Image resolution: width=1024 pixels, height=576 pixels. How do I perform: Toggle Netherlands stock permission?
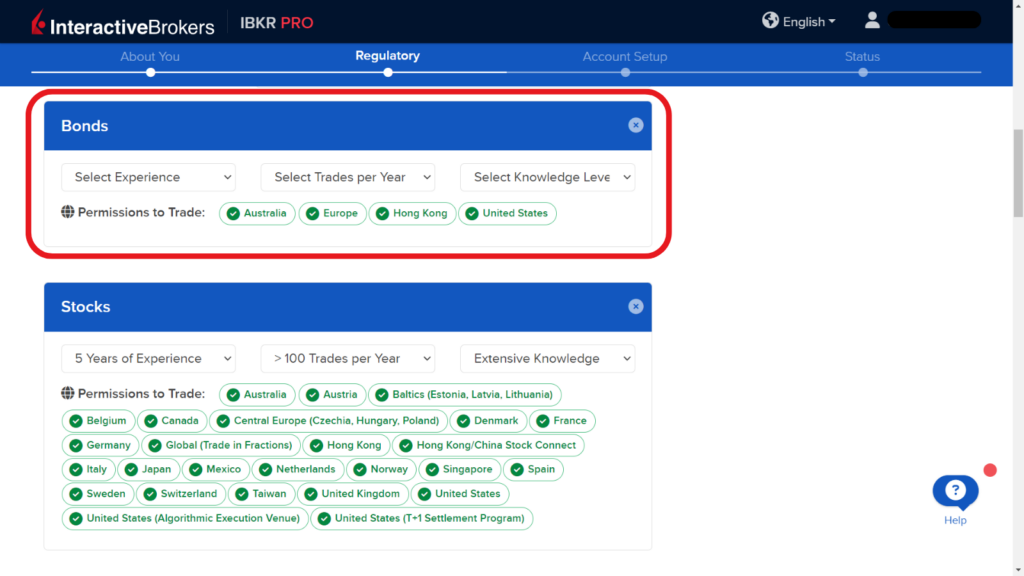coord(298,470)
